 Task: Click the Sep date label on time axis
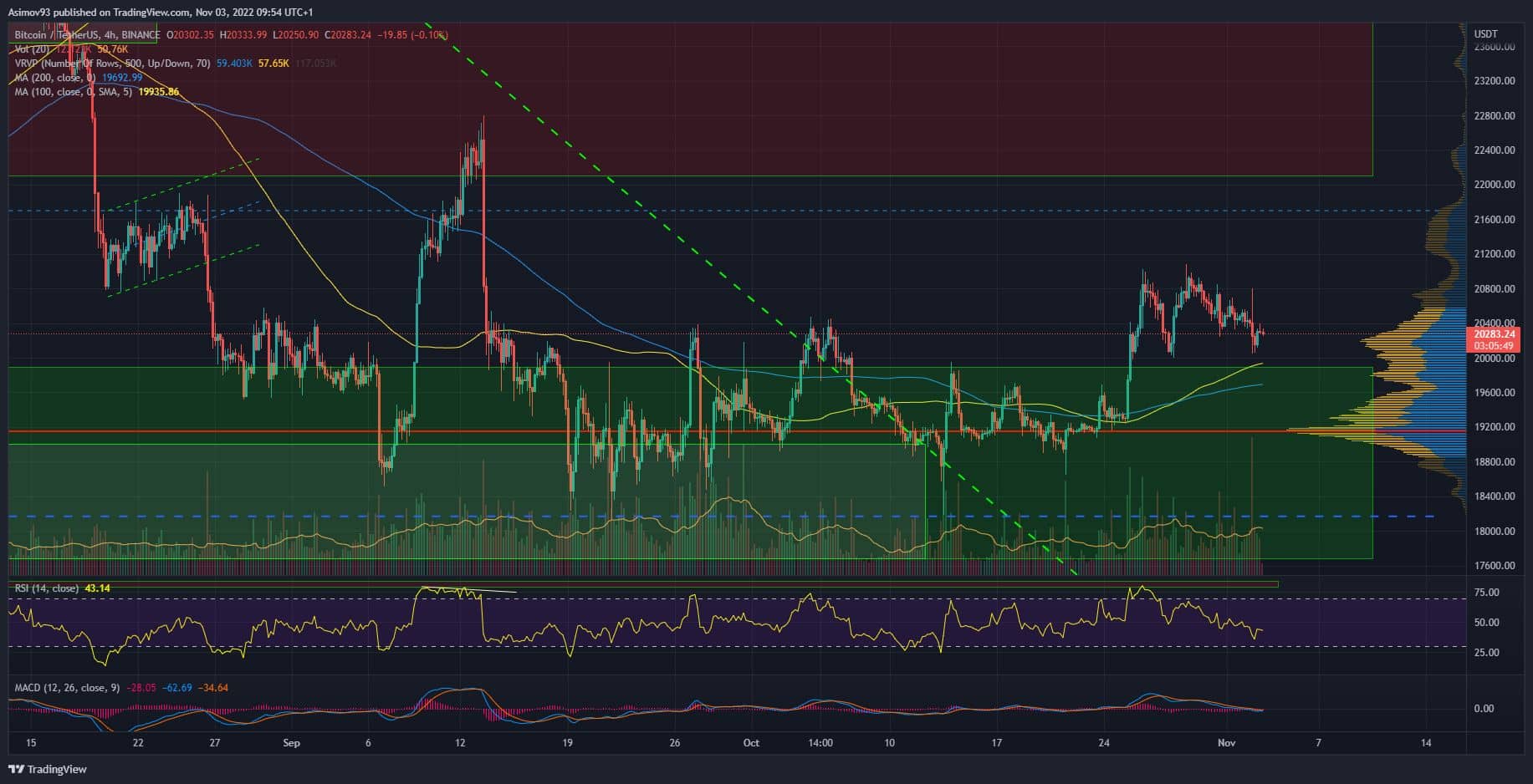(291, 743)
